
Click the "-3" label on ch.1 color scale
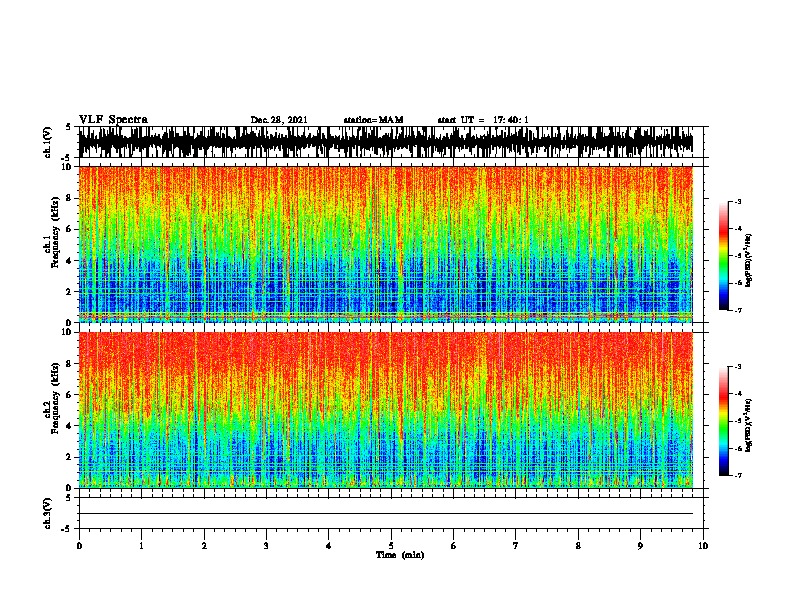pyautogui.click(x=738, y=202)
